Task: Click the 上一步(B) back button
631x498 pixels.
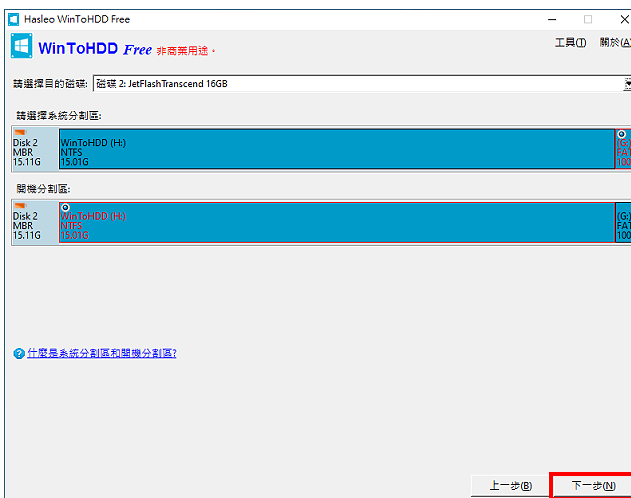Action: [x=510, y=486]
